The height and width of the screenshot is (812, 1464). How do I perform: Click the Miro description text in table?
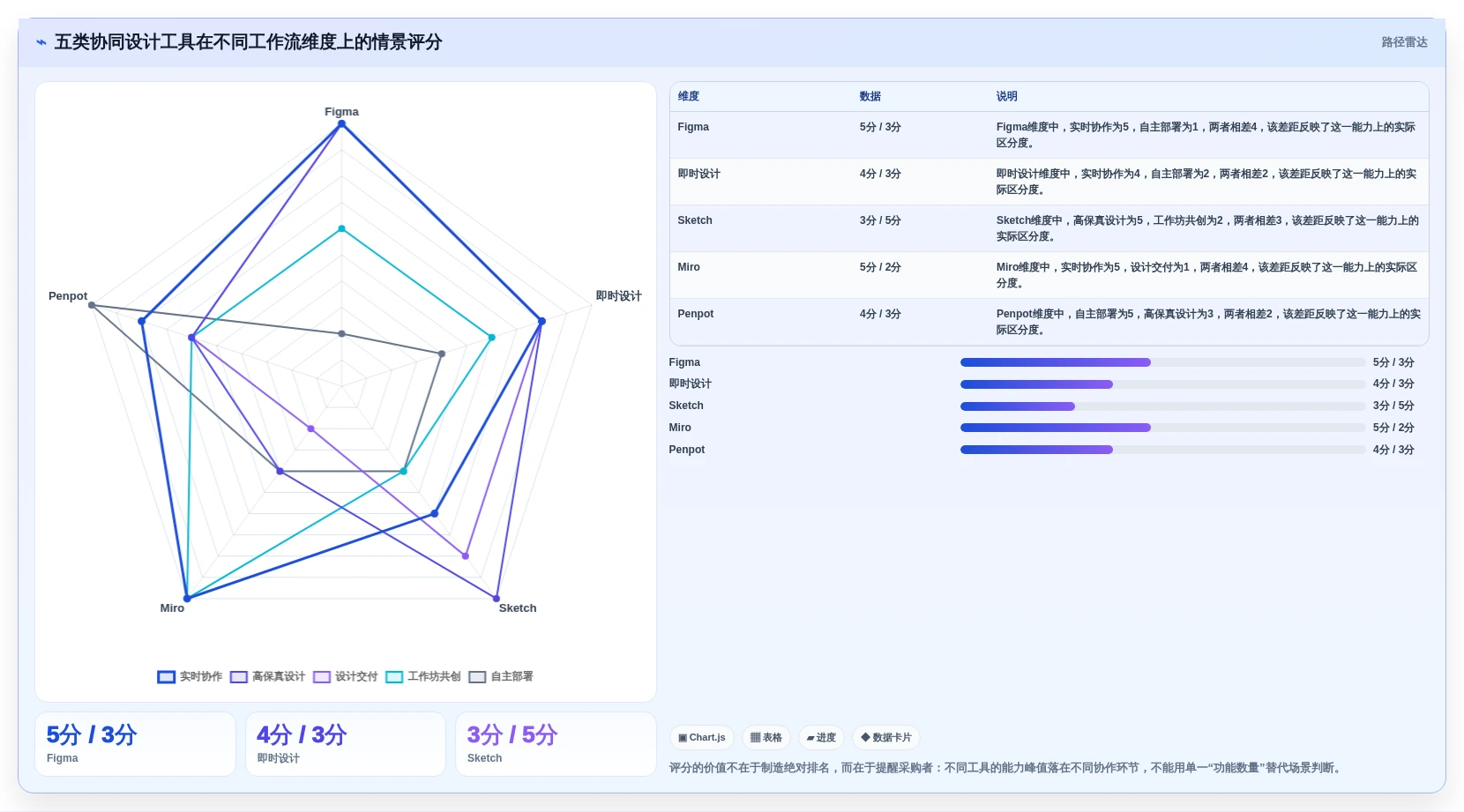1206,275
